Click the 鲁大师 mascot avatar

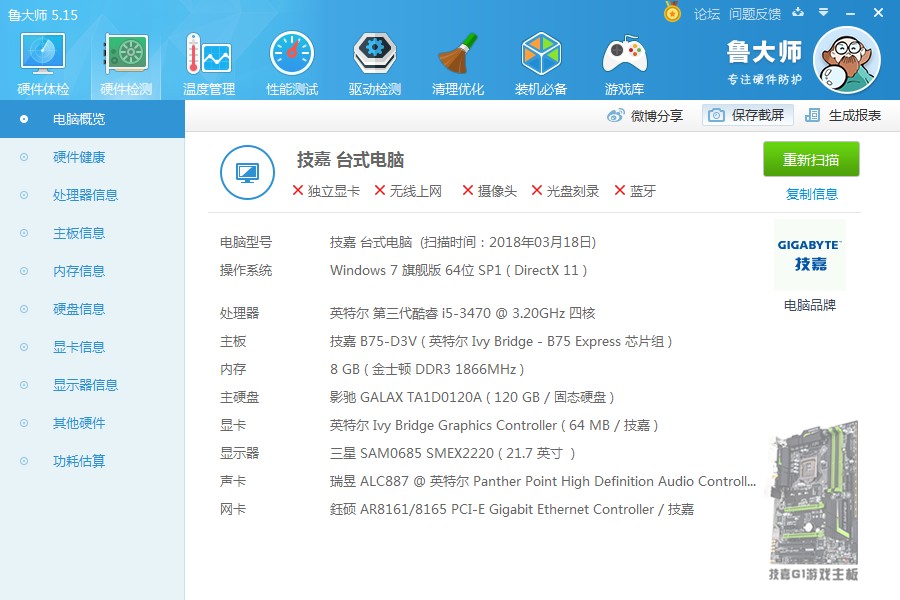(847, 60)
